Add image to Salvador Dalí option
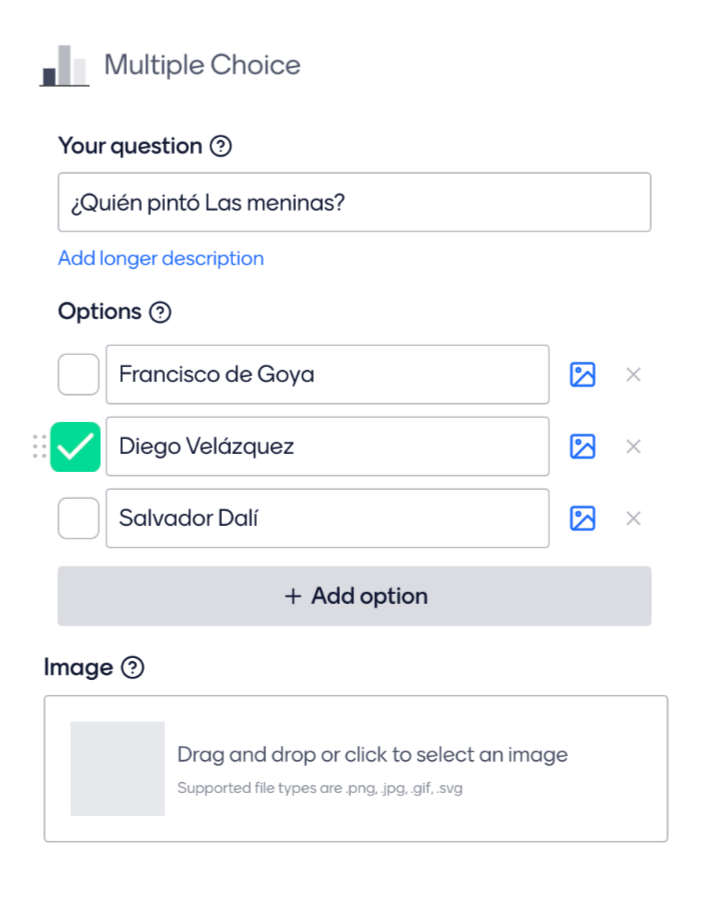This screenshot has height=898, width=724. (583, 518)
